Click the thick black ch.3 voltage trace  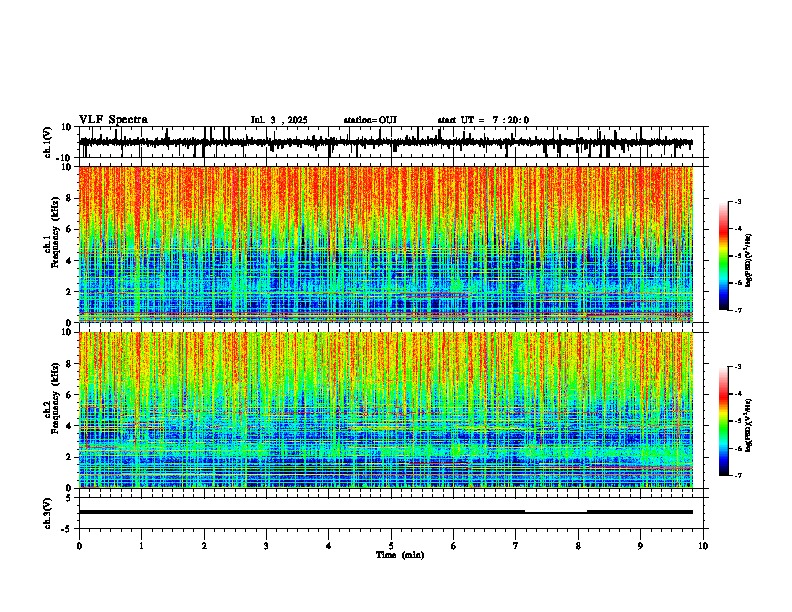pyautogui.click(x=302, y=512)
